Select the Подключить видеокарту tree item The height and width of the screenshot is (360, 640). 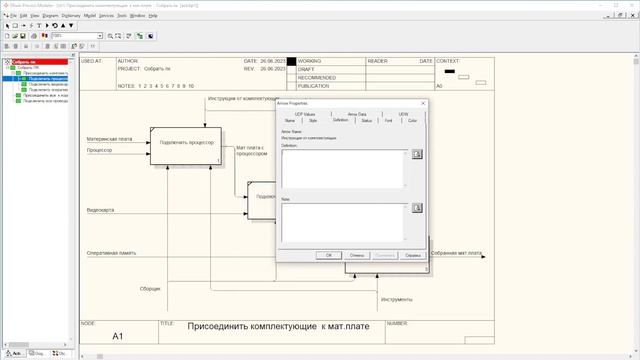coord(48,84)
